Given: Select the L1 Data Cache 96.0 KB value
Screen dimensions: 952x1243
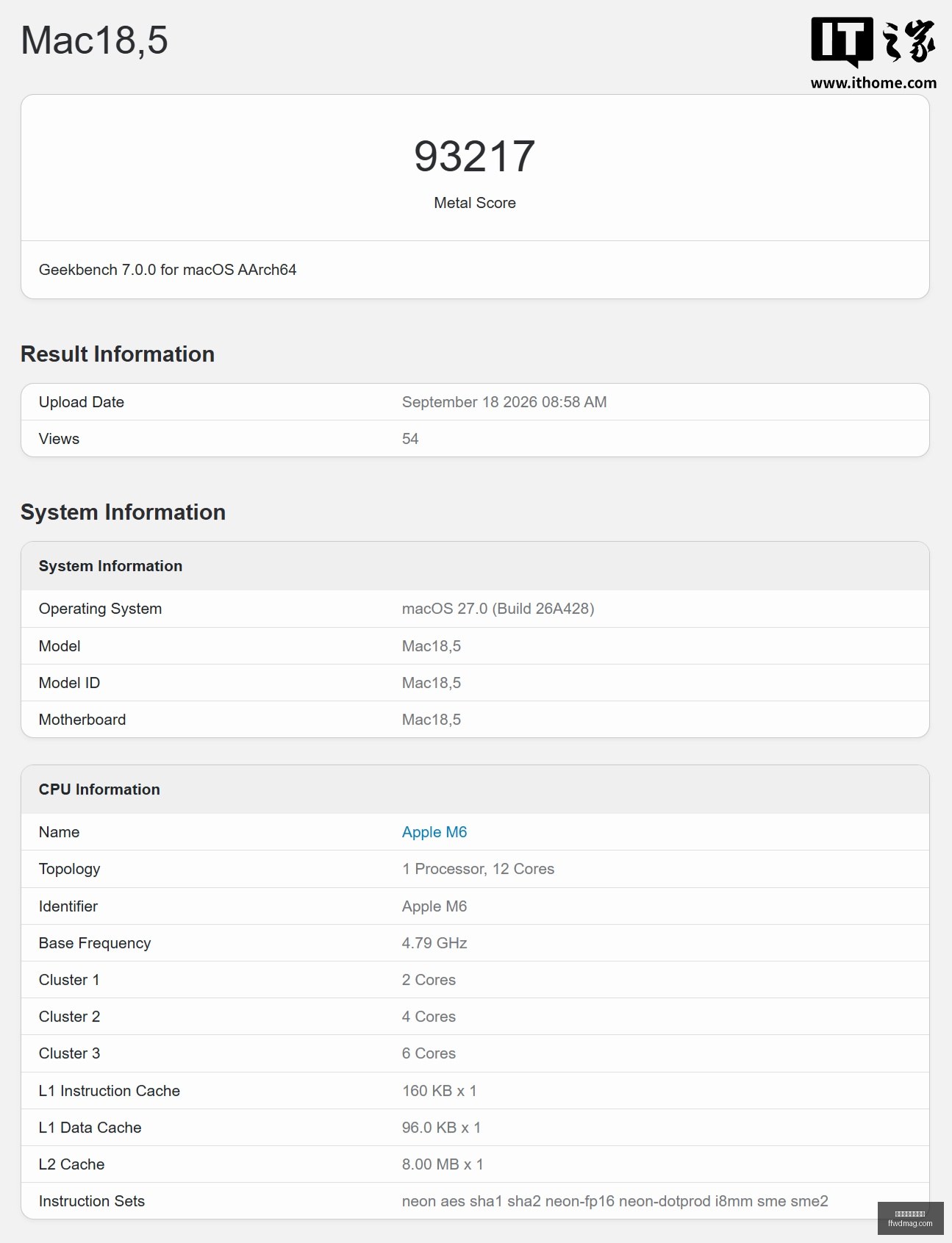Looking at the screenshot, I should pyautogui.click(x=441, y=1128).
